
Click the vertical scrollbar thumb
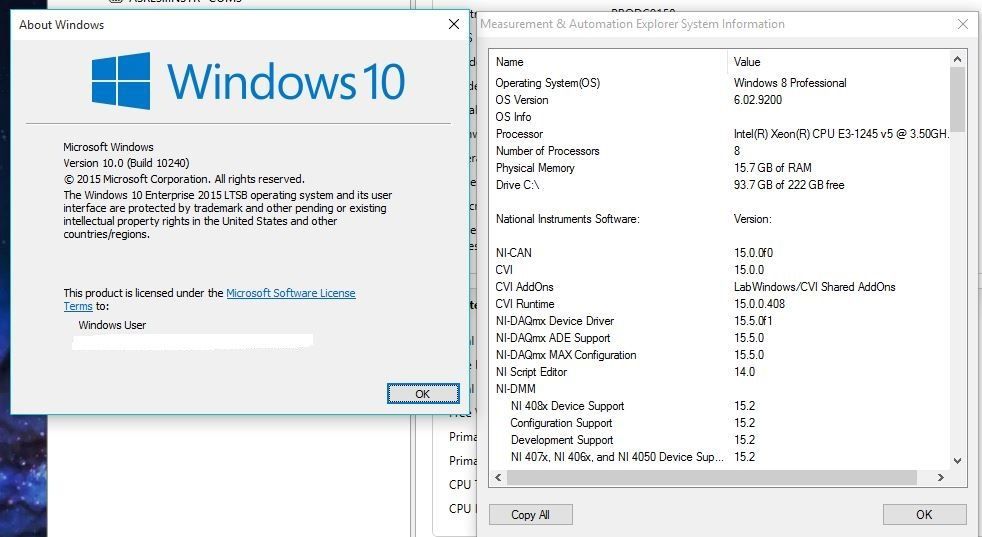coord(957,98)
